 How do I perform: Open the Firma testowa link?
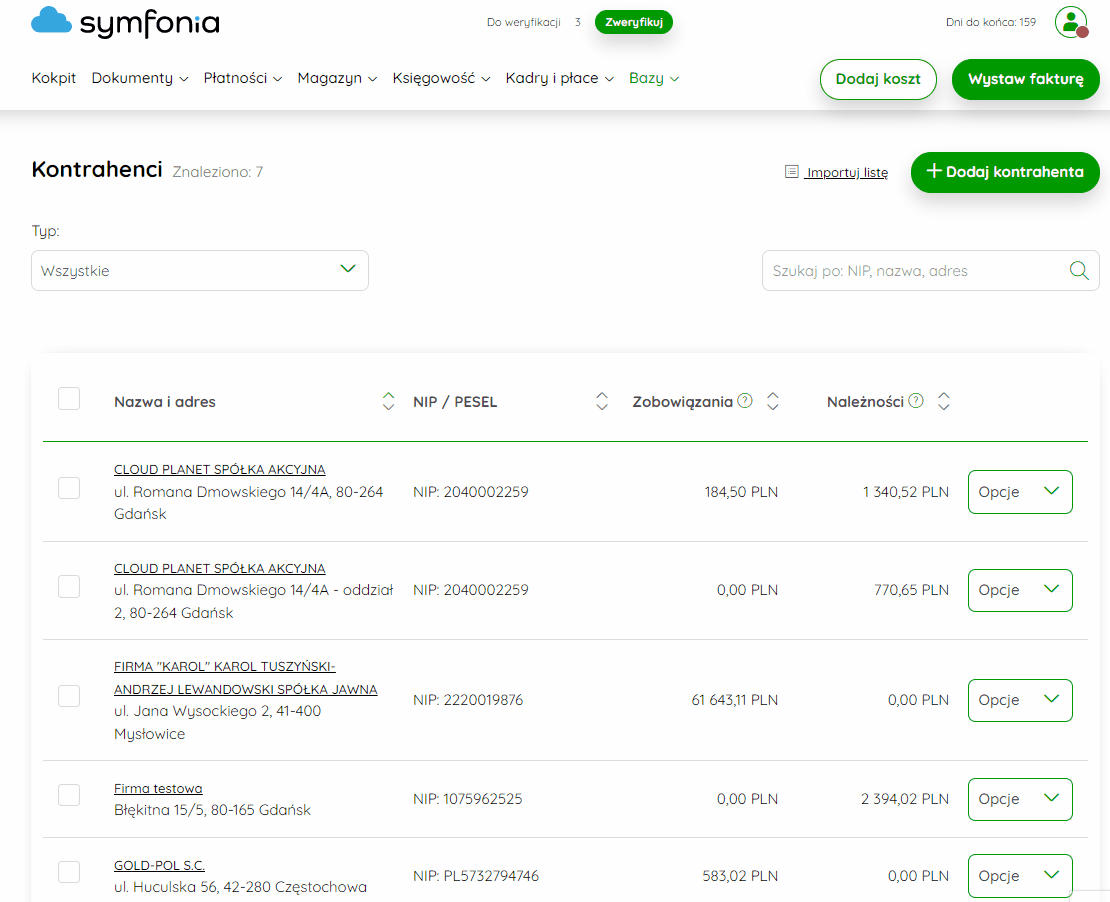pos(158,788)
